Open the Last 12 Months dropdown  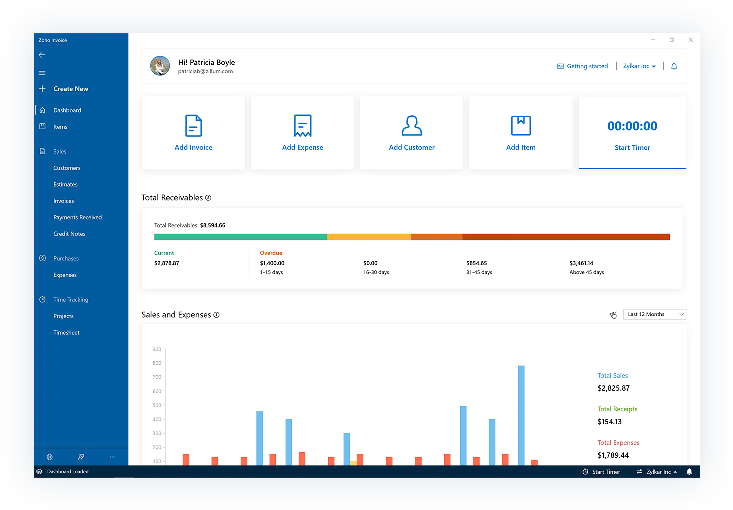[654, 314]
